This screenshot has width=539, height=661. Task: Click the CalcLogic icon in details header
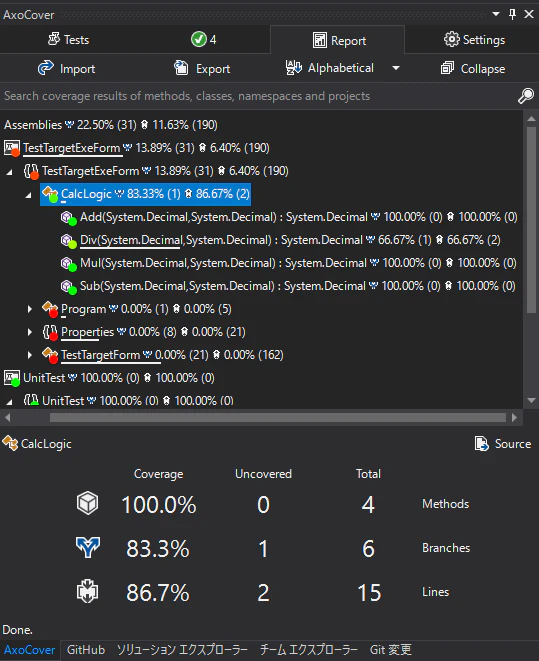pos(10,443)
